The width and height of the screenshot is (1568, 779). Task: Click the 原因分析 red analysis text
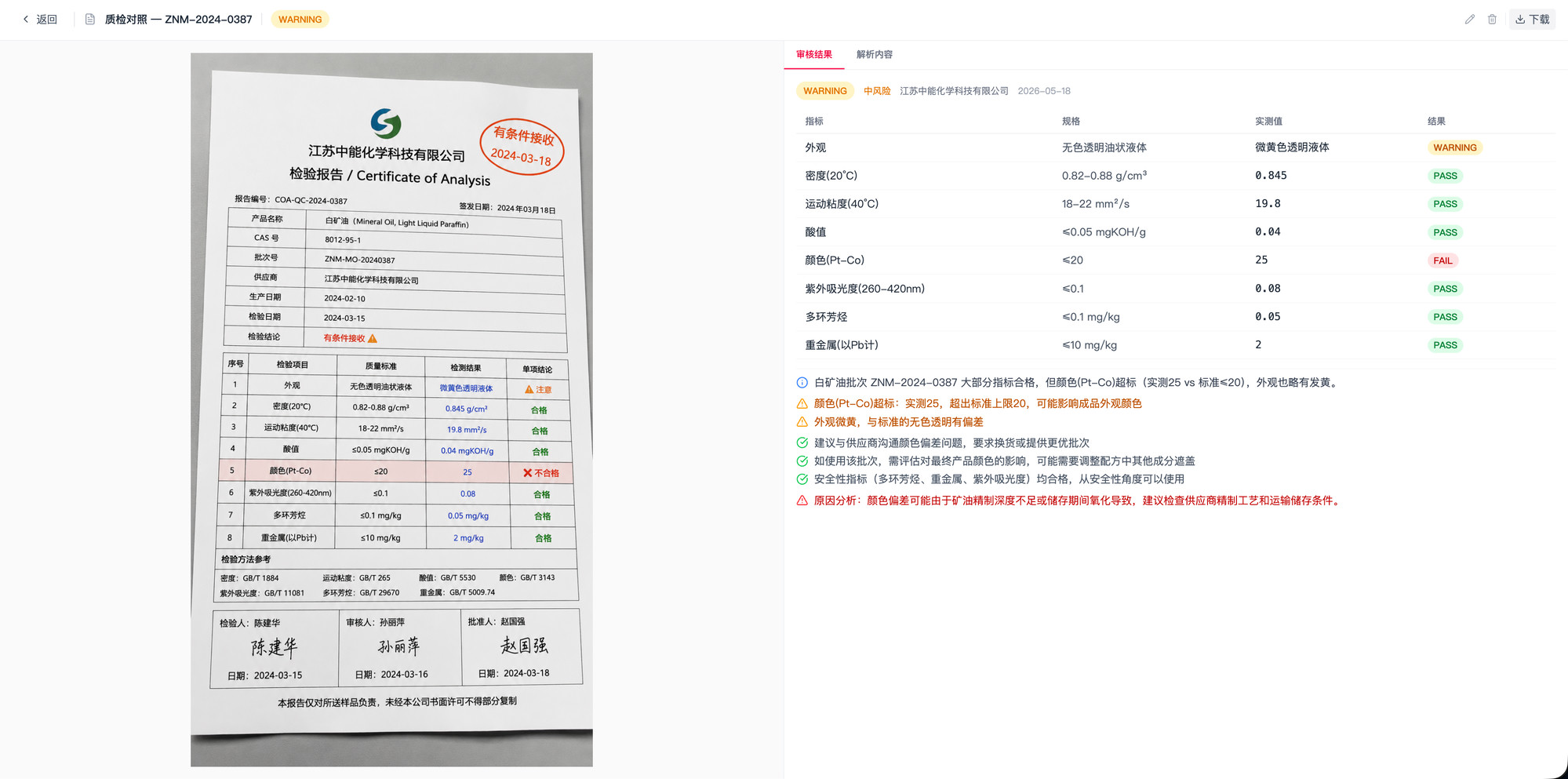[x=1078, y=501]
